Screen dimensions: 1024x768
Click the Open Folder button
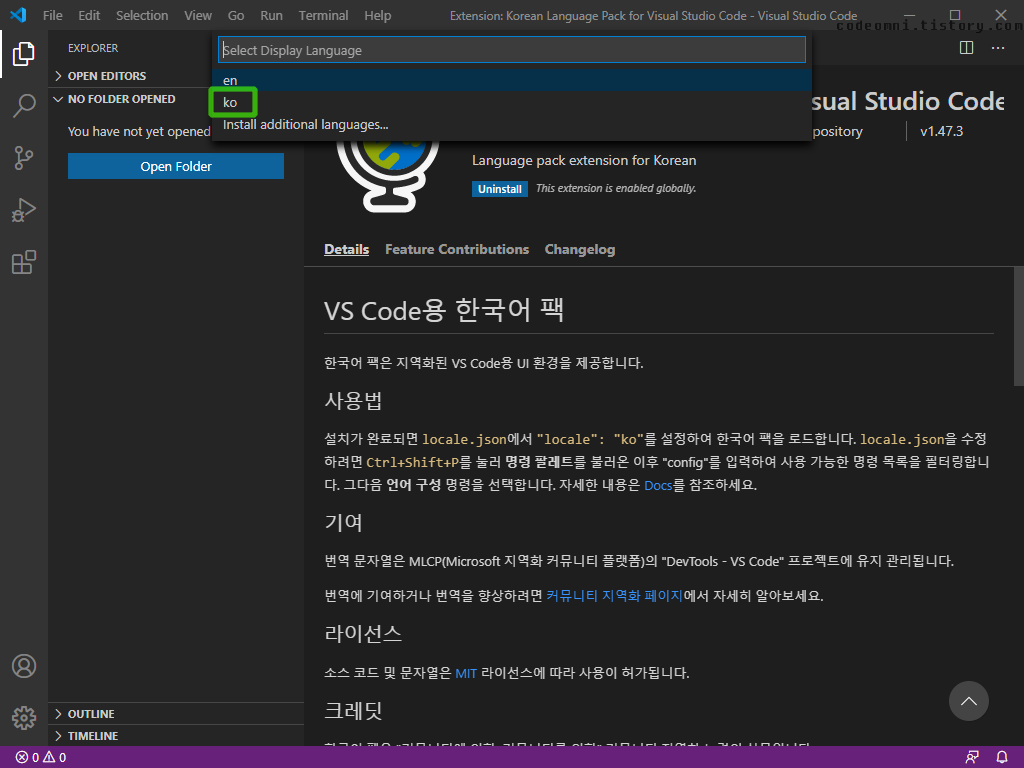(x=176, y=167)
